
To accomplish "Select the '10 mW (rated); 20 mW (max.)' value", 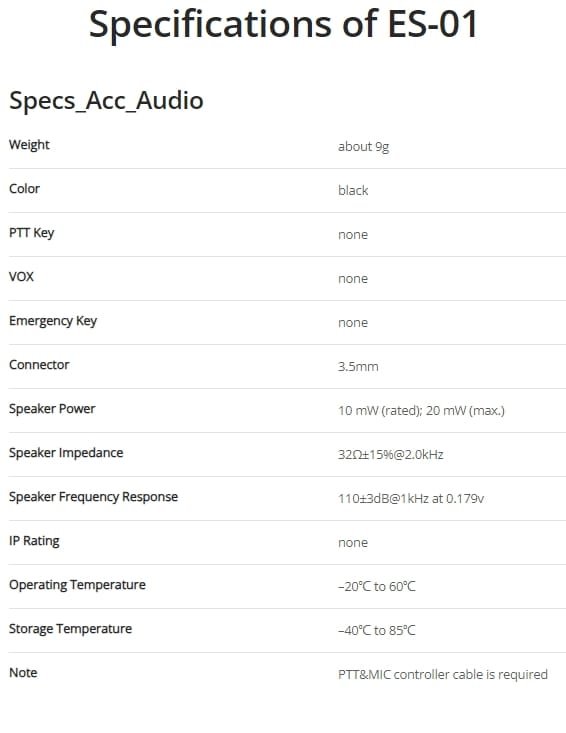I will [421, 410].
